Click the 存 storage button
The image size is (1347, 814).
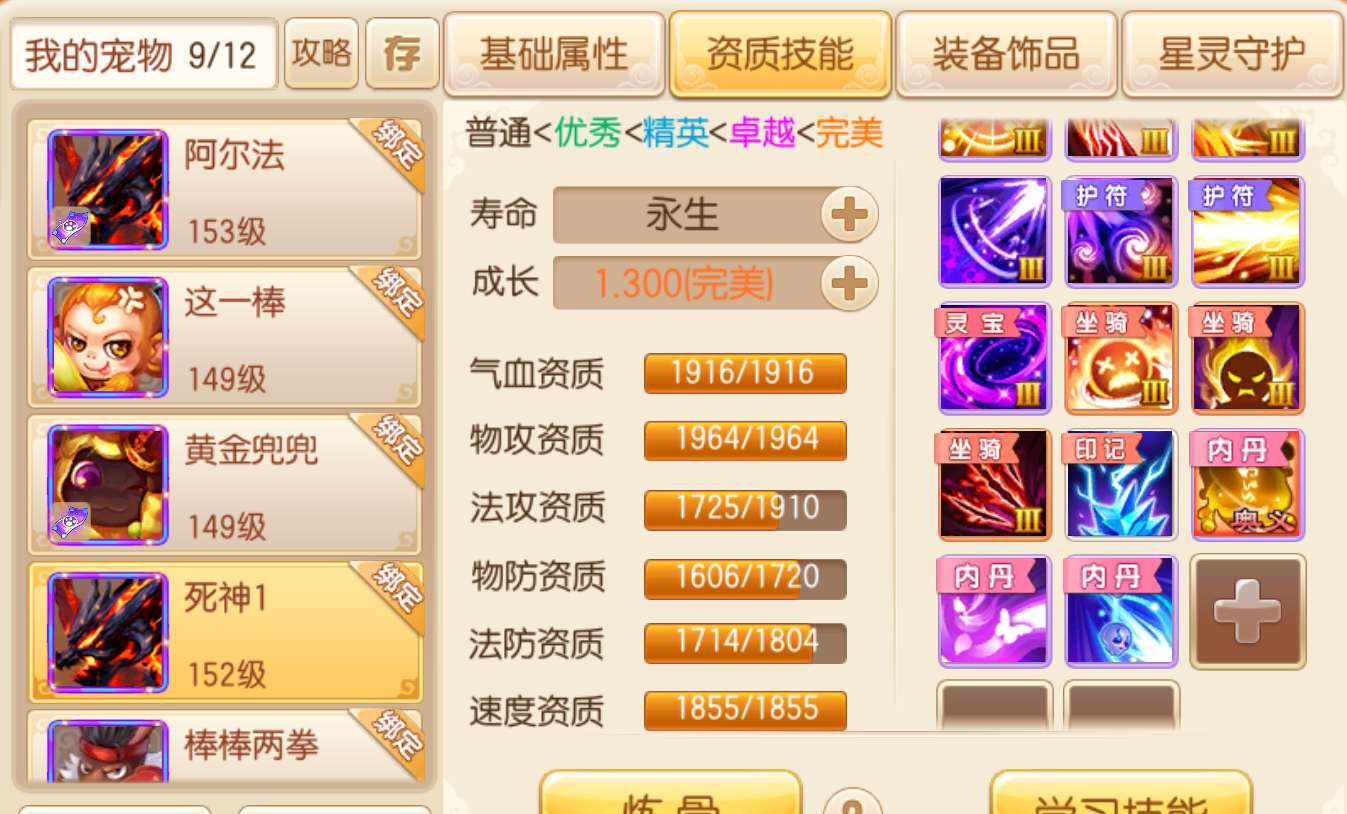click(402, 53)
